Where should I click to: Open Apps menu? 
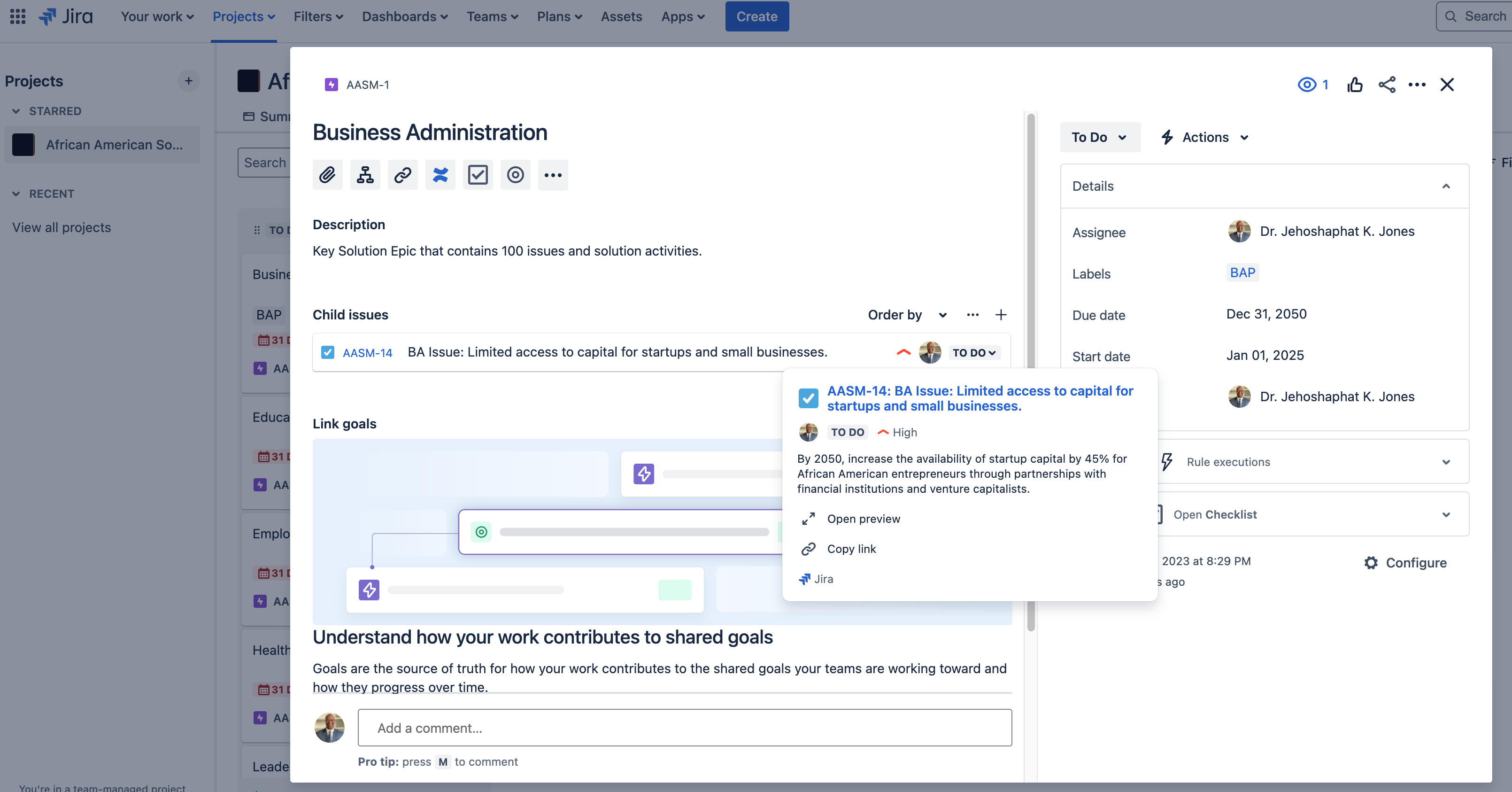tap(683, 16)
